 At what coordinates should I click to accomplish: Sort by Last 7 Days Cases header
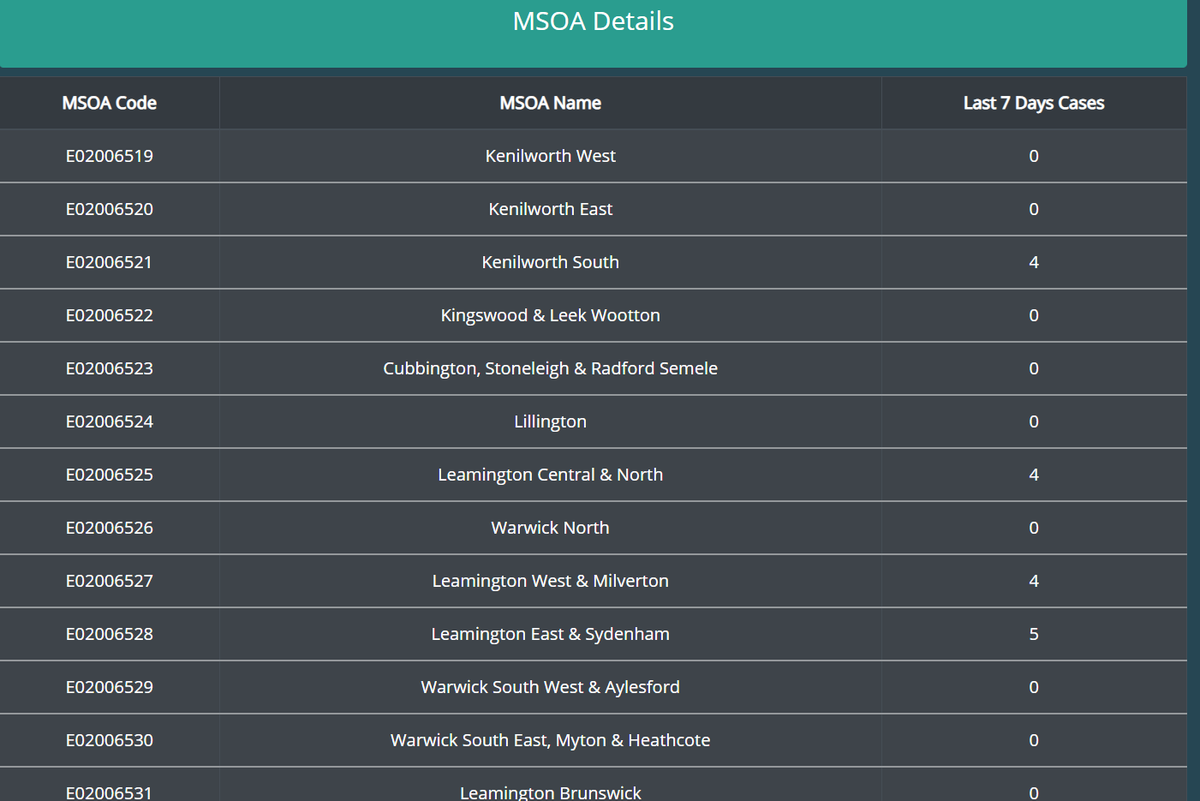point(1034,102)
